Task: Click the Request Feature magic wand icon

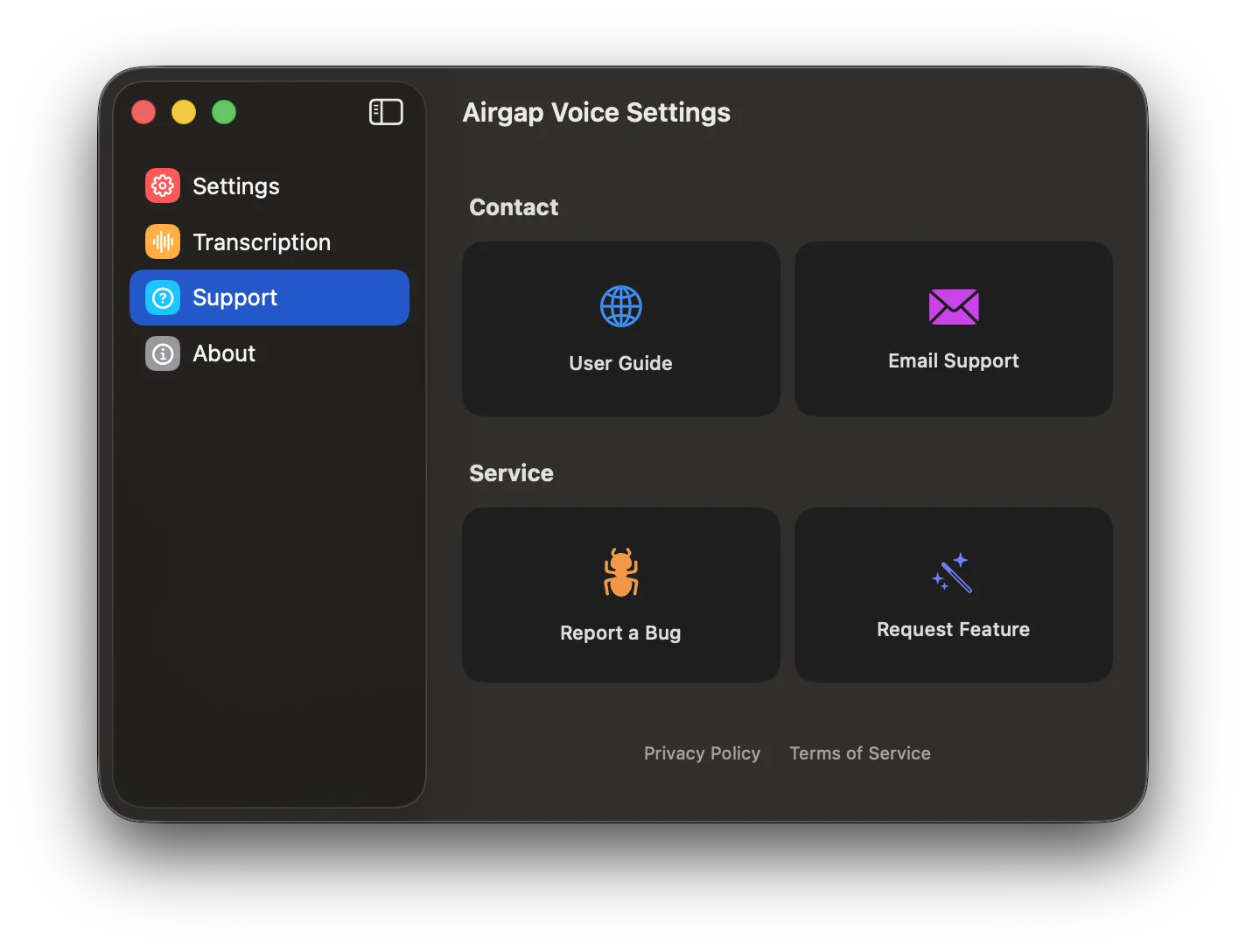Action: click(x=953, y=574)
